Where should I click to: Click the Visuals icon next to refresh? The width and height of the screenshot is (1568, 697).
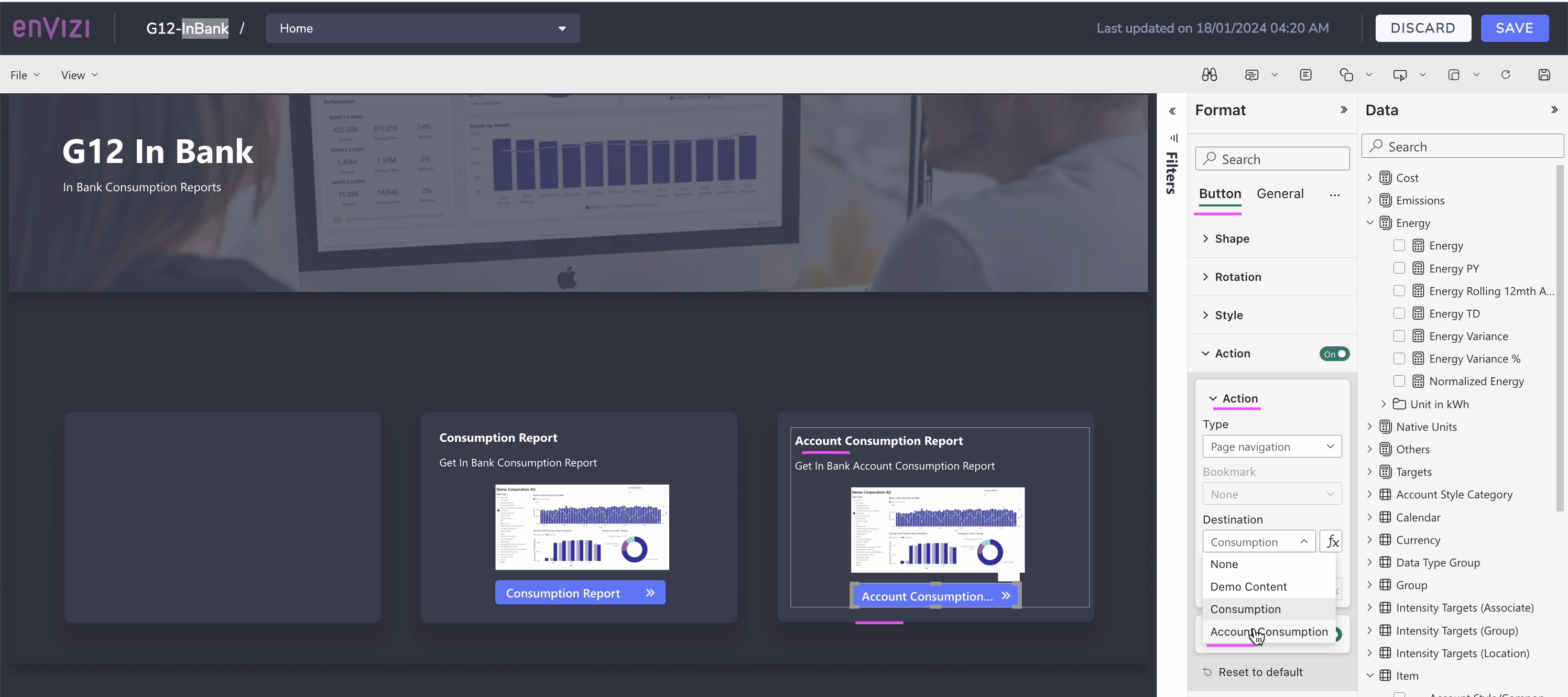point(1455,74)
